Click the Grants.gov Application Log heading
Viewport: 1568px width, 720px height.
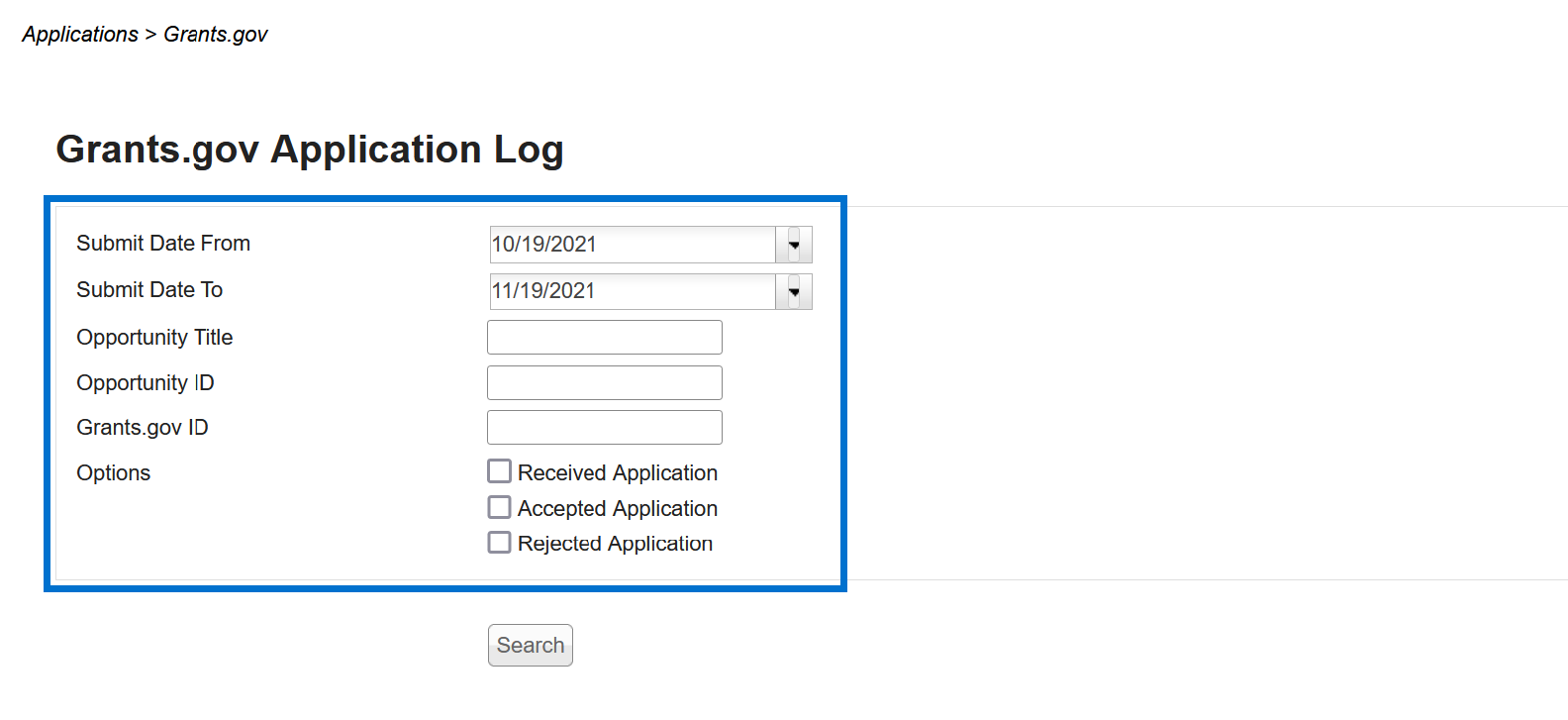(x=310, y=150)
